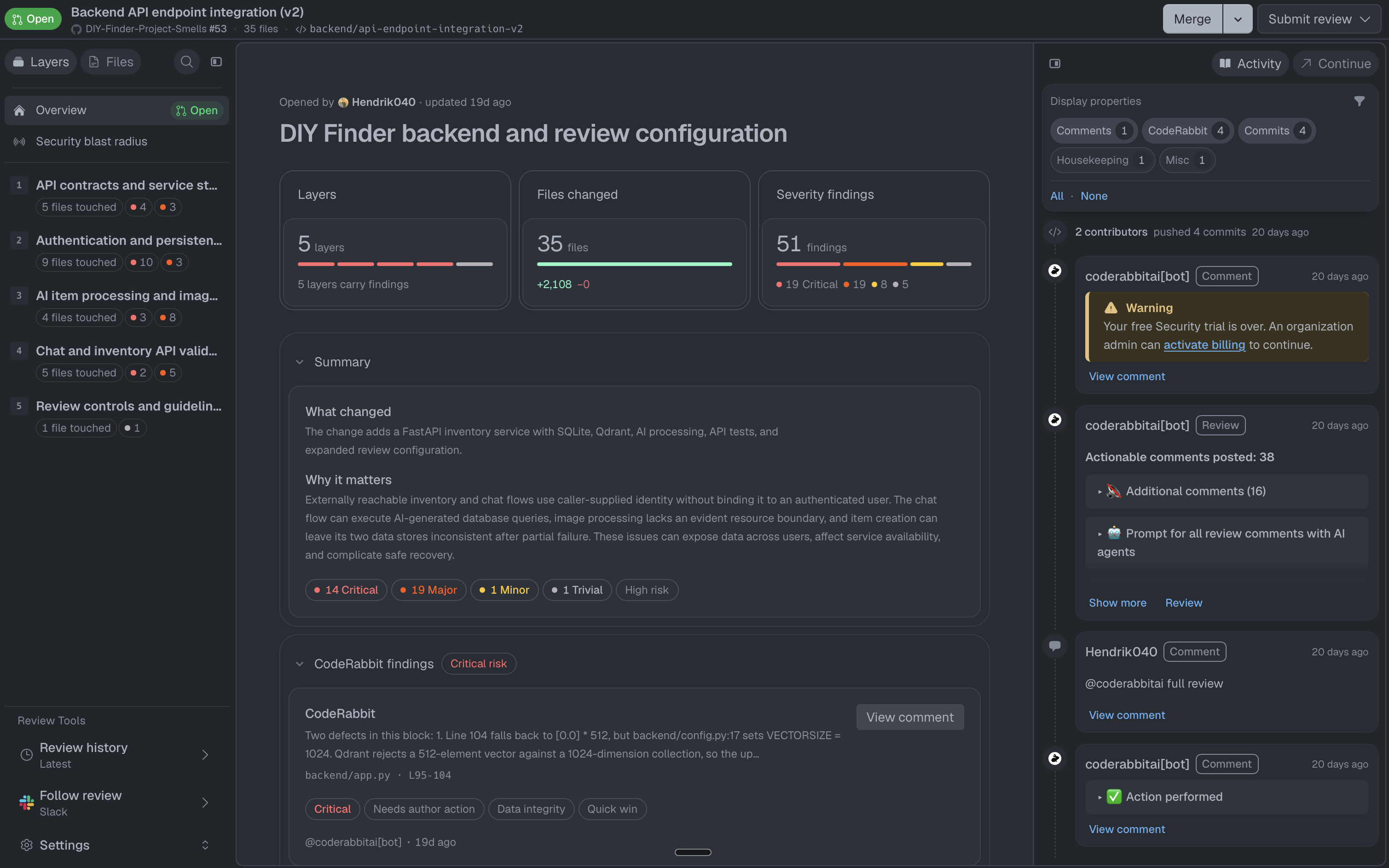
Task: Toggle the 1 Trivial severity chip
Action: (x=577, y=590)
